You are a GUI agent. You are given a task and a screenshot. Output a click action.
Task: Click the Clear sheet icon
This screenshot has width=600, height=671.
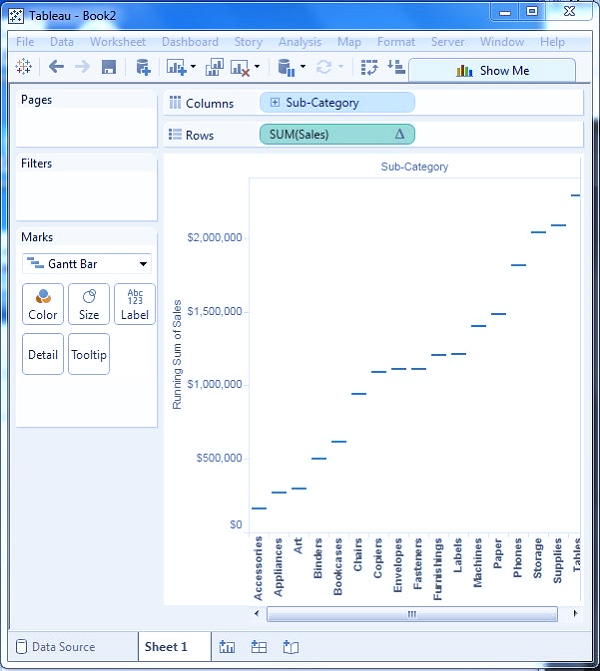coord(240,68)
